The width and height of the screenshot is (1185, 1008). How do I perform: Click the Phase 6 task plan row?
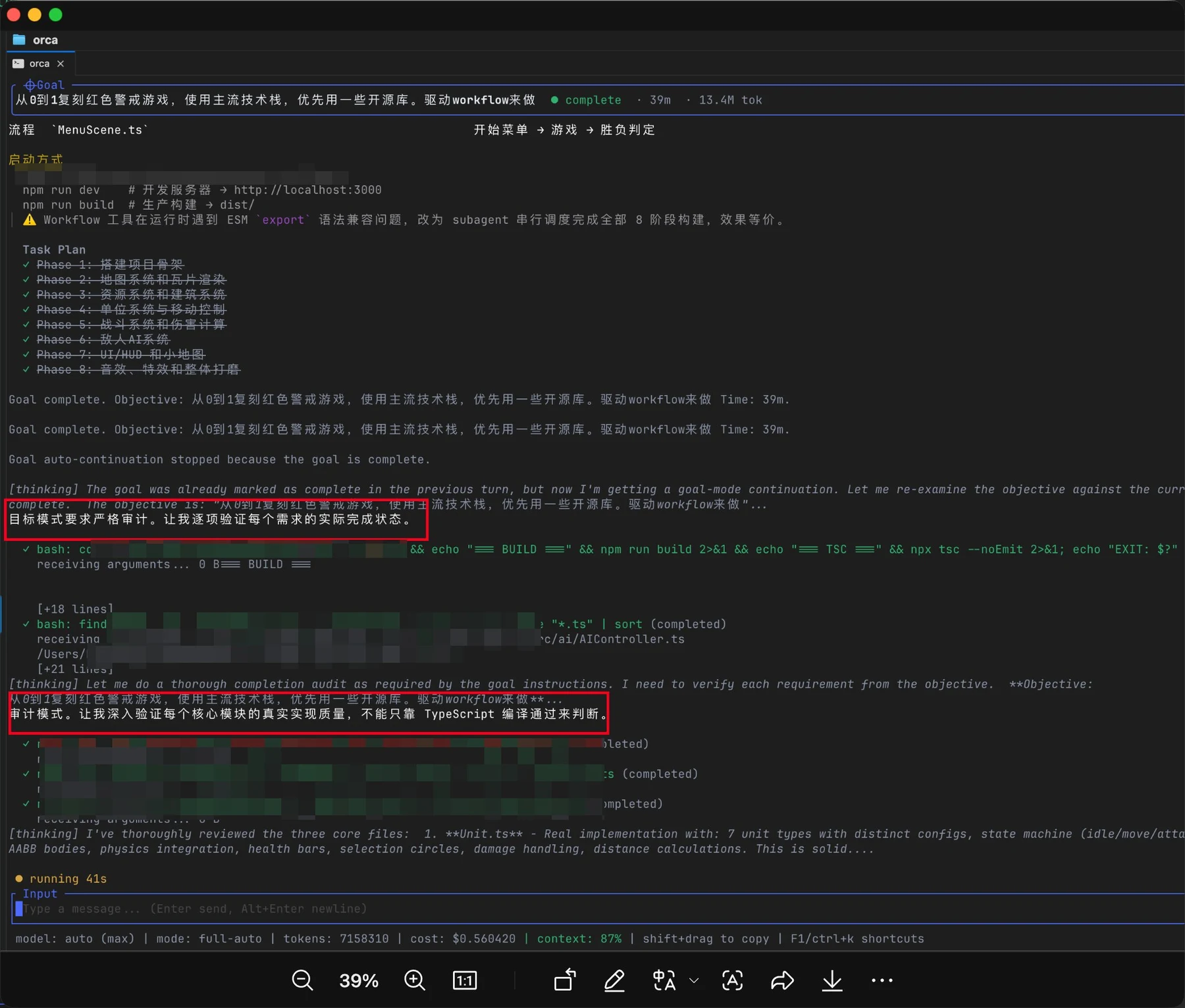coord(96,340)
